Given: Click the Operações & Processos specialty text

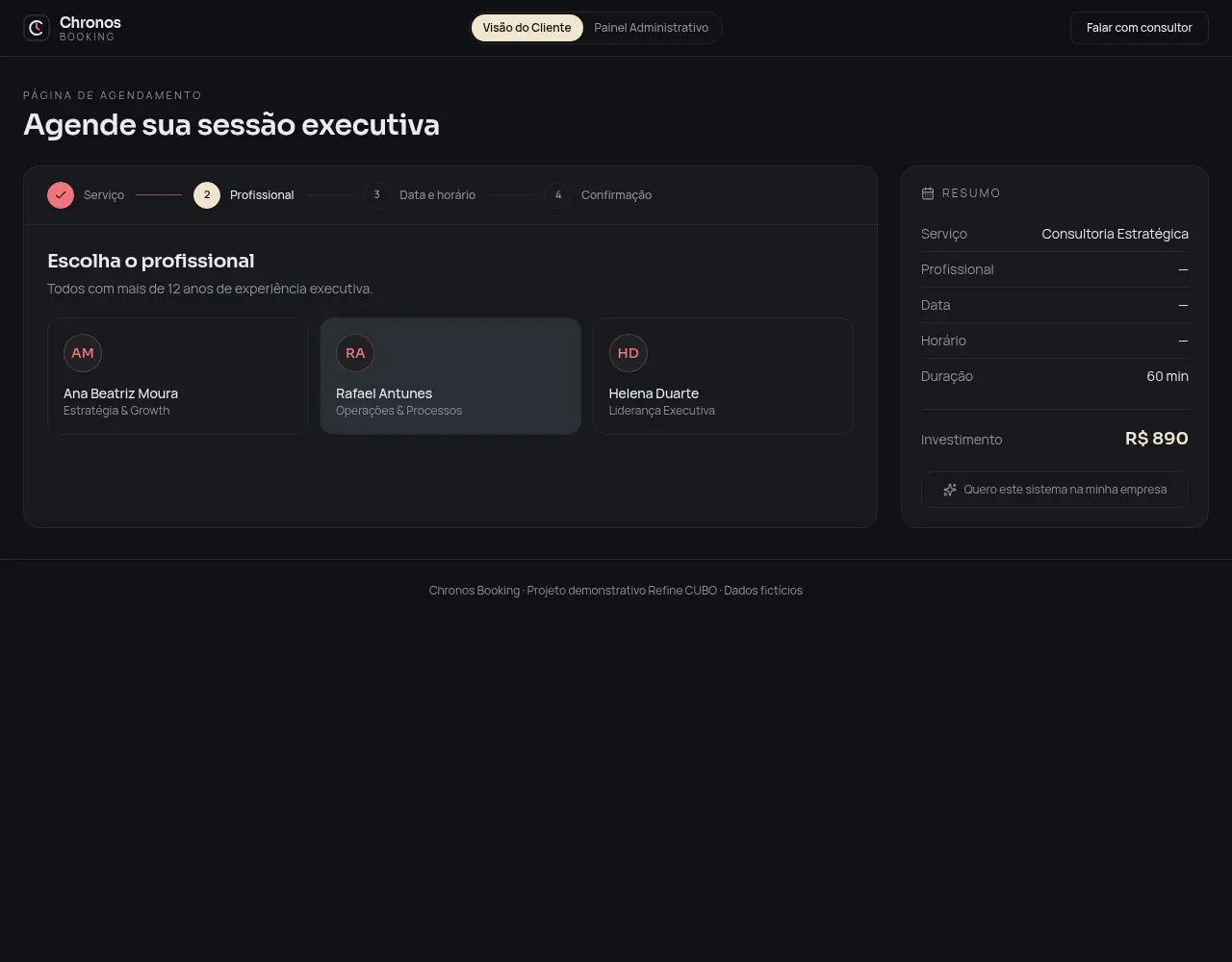Looking at the screenshot, I should click(398, 411).
